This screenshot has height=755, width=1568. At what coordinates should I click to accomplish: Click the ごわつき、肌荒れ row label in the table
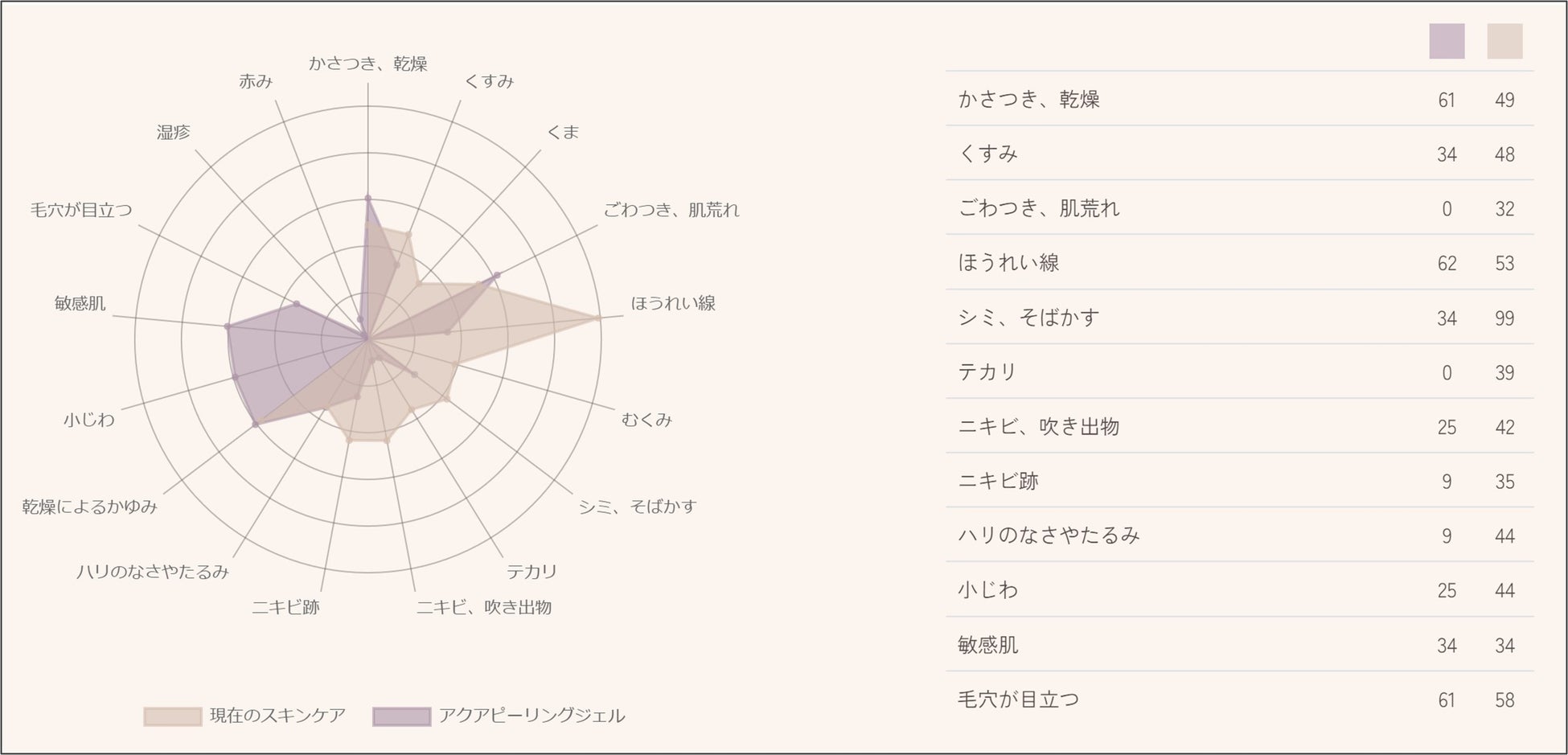point(1038,208)
